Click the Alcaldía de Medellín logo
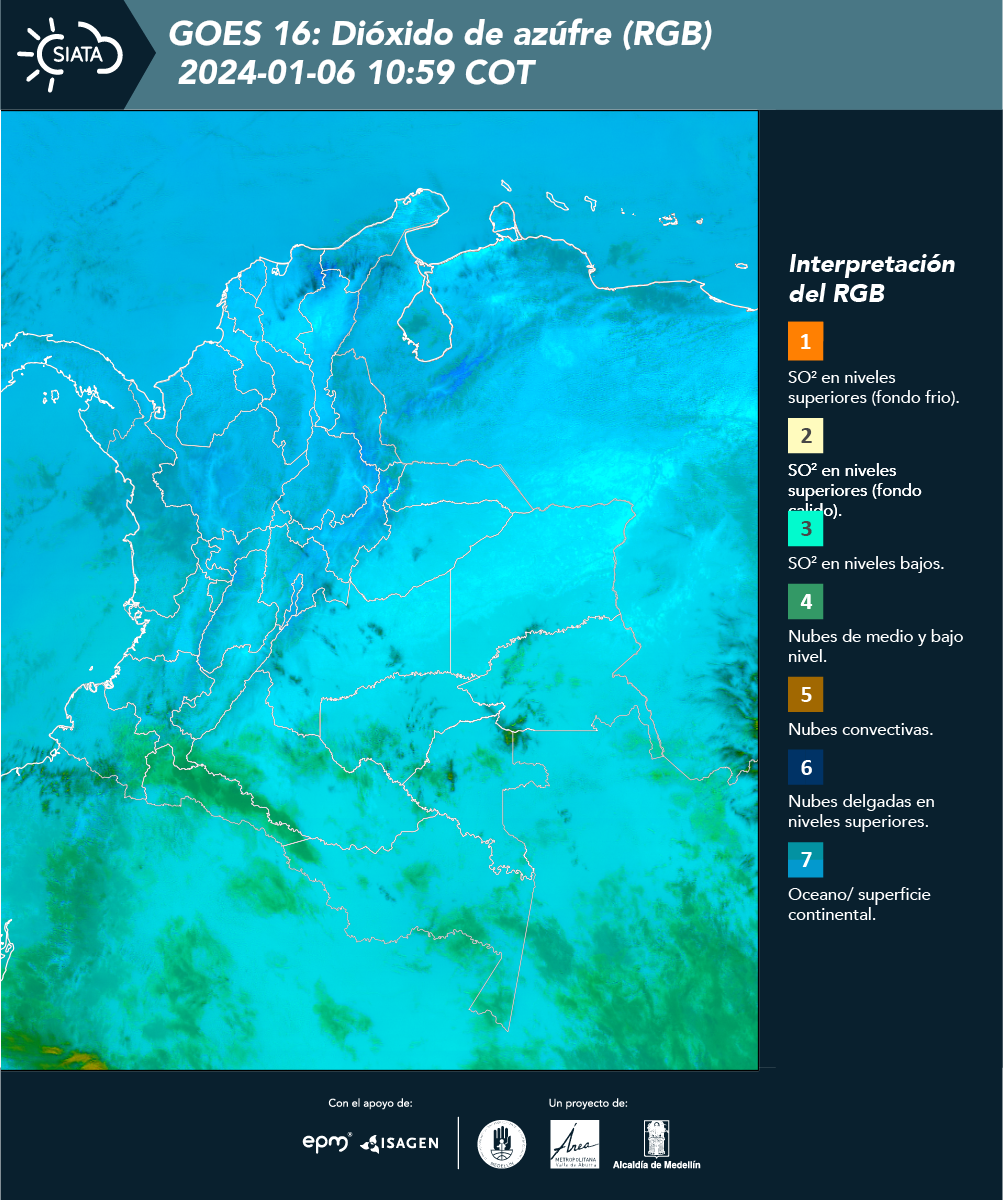 [x=656, y=1144]
